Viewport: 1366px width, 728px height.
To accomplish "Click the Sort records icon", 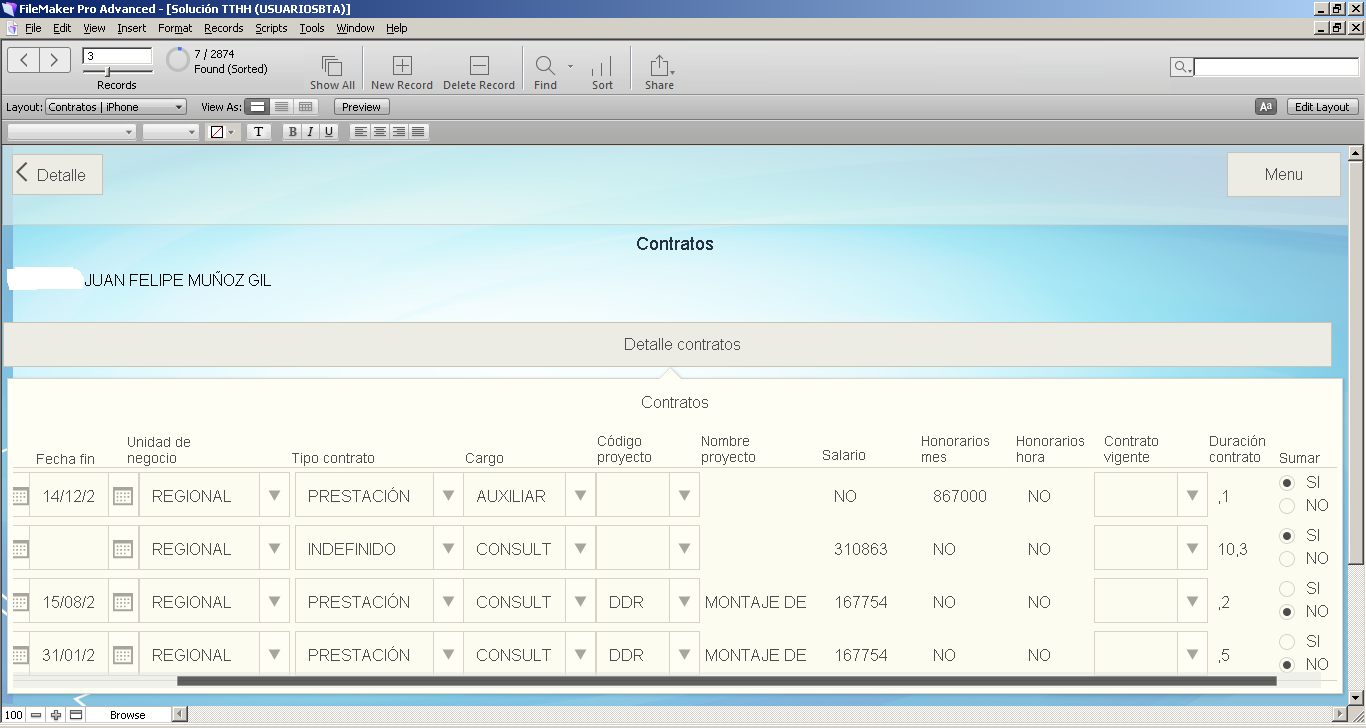I will pyautogui.click(x=602, y=67).
